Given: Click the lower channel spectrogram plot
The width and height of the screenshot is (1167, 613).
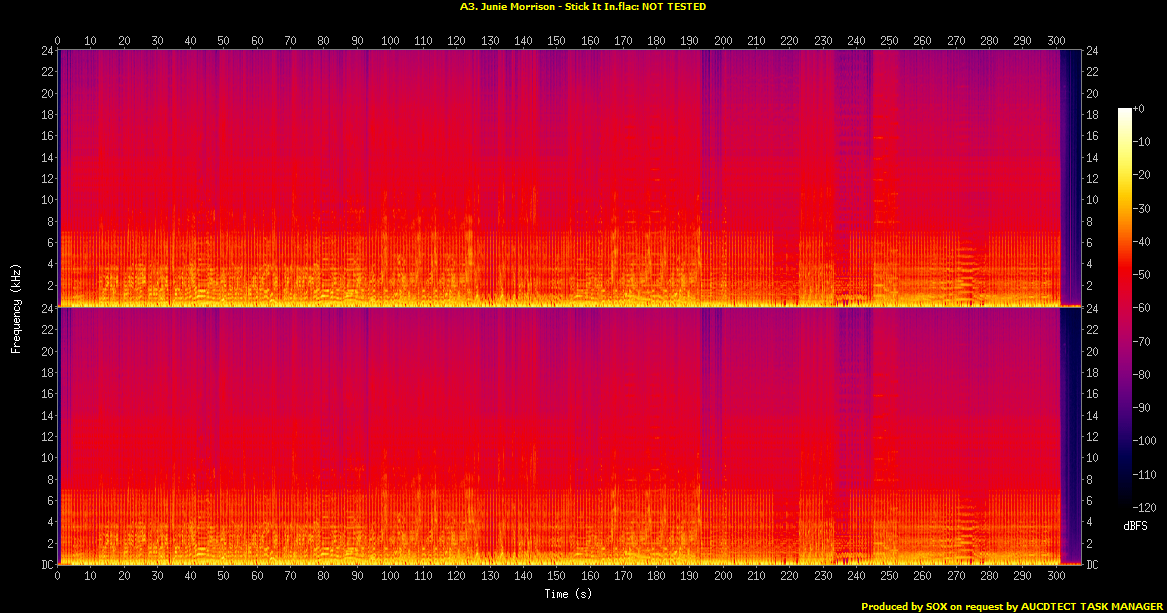Looking at the screenshot, I should (569, 436).
